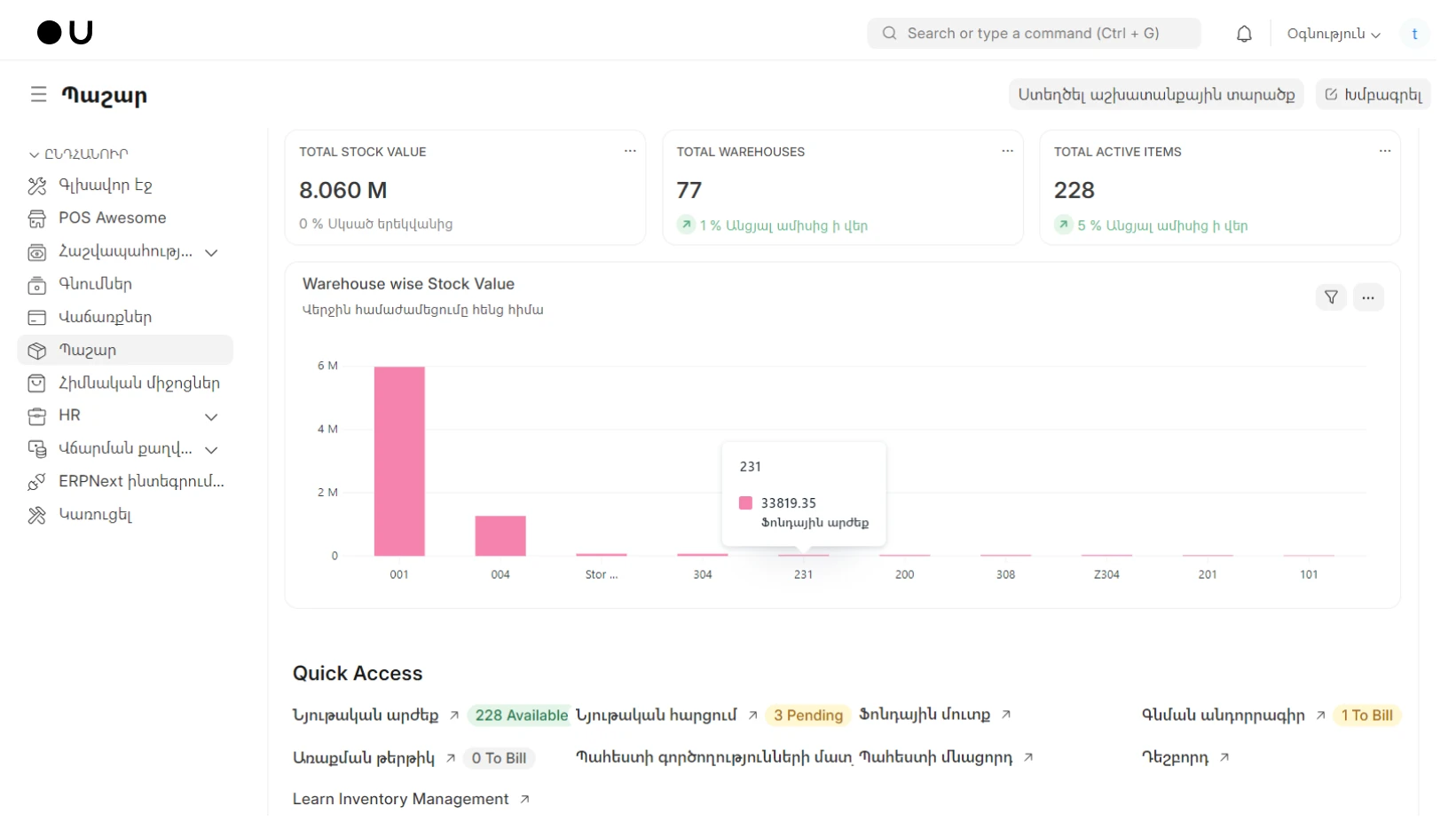Open Նյութական արժեք quick access link
This screenshot has height=830, width=1456.
point(366,715)
